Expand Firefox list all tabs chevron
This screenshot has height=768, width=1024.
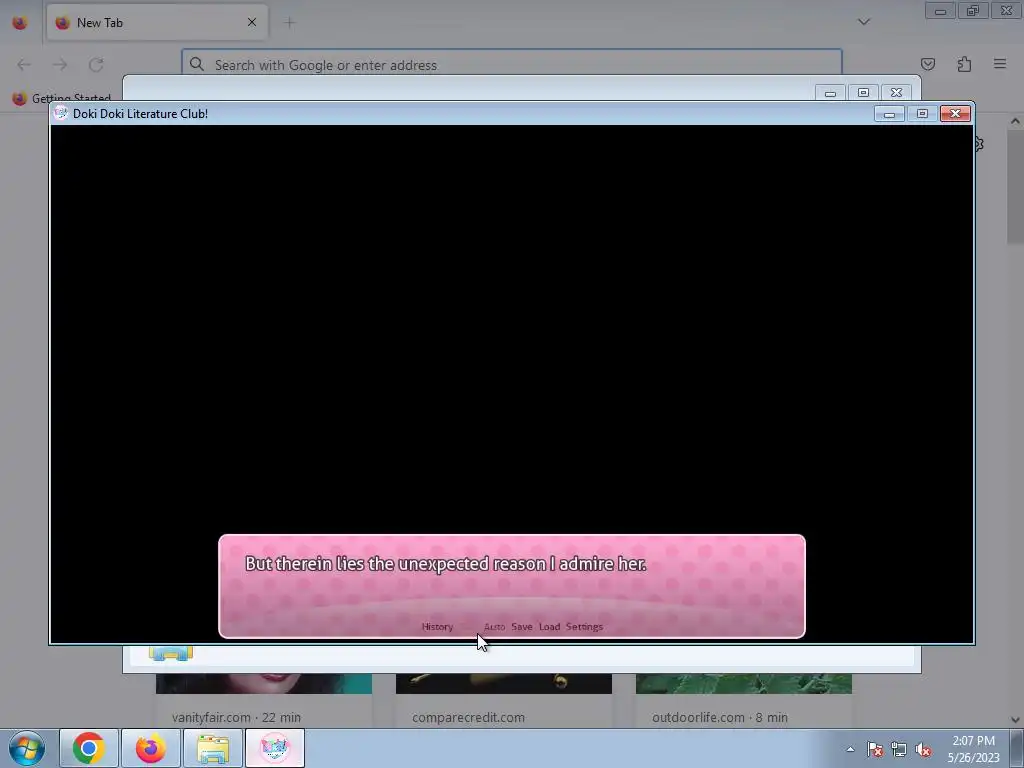point(864,22)
